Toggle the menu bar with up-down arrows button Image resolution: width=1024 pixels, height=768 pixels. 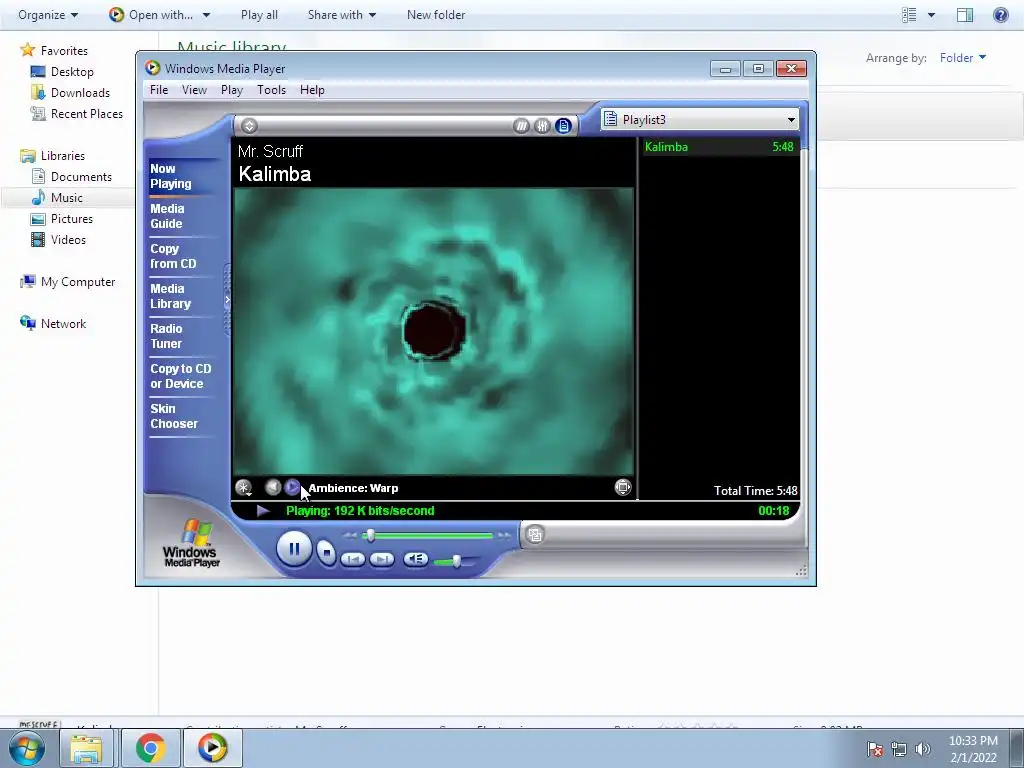pos(249,126)
